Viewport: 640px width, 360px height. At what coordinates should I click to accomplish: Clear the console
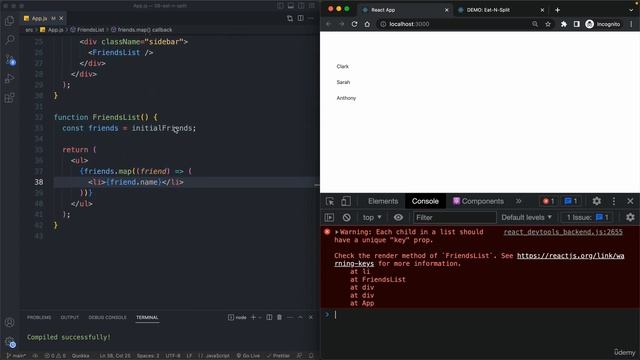click(347, 218)
